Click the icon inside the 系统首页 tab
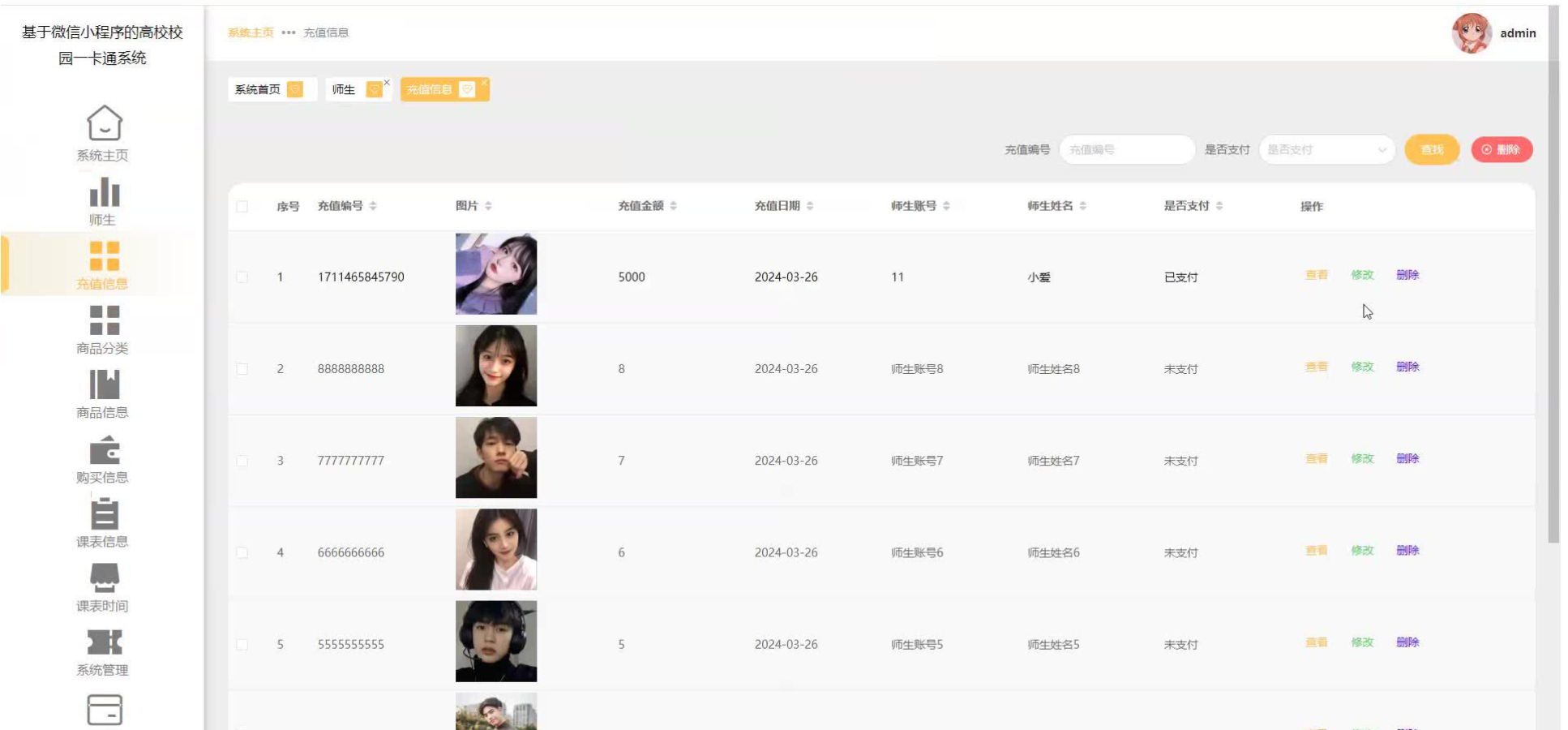The image size is (1568, 730). coord(295,89)
